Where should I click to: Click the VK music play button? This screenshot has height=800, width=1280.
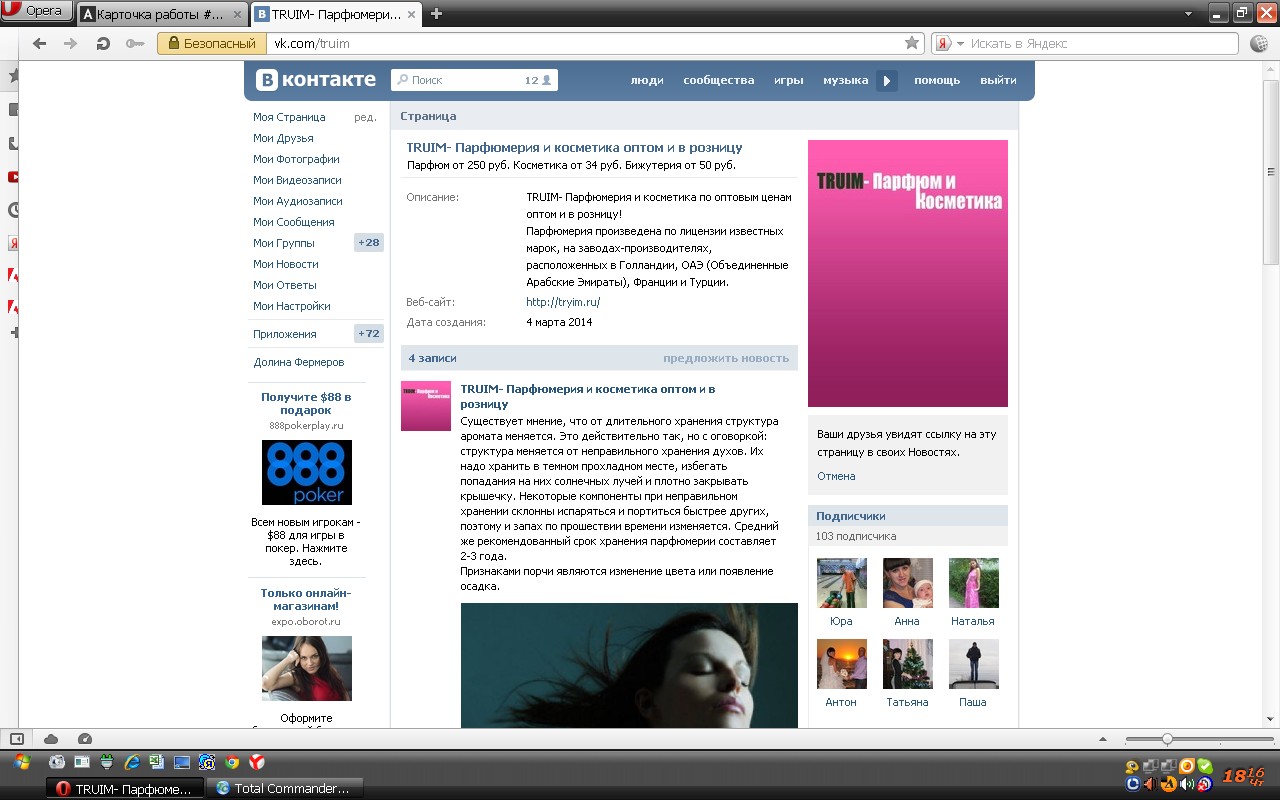point(887,81)
